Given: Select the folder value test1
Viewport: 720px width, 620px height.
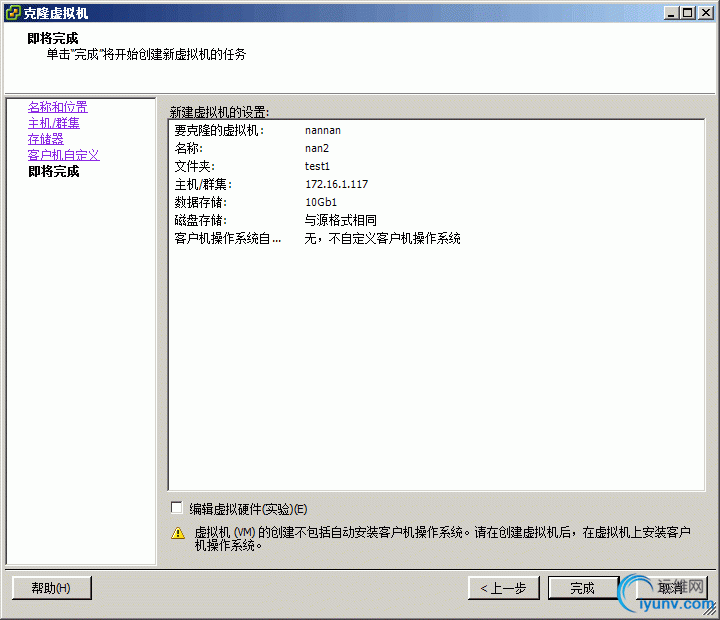Looking at the screenshot, I should pyautogui.click(x=317, y=166).
